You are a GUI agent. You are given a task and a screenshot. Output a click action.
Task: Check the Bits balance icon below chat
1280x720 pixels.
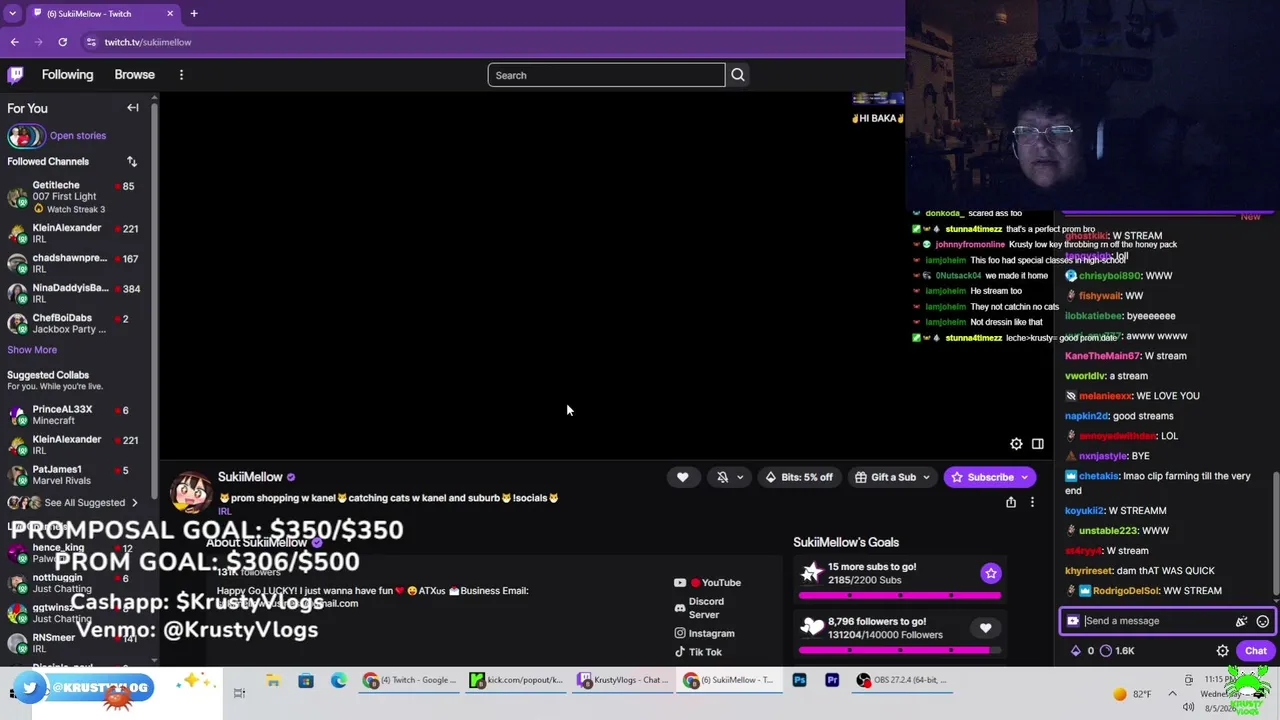click(1076, 651)
